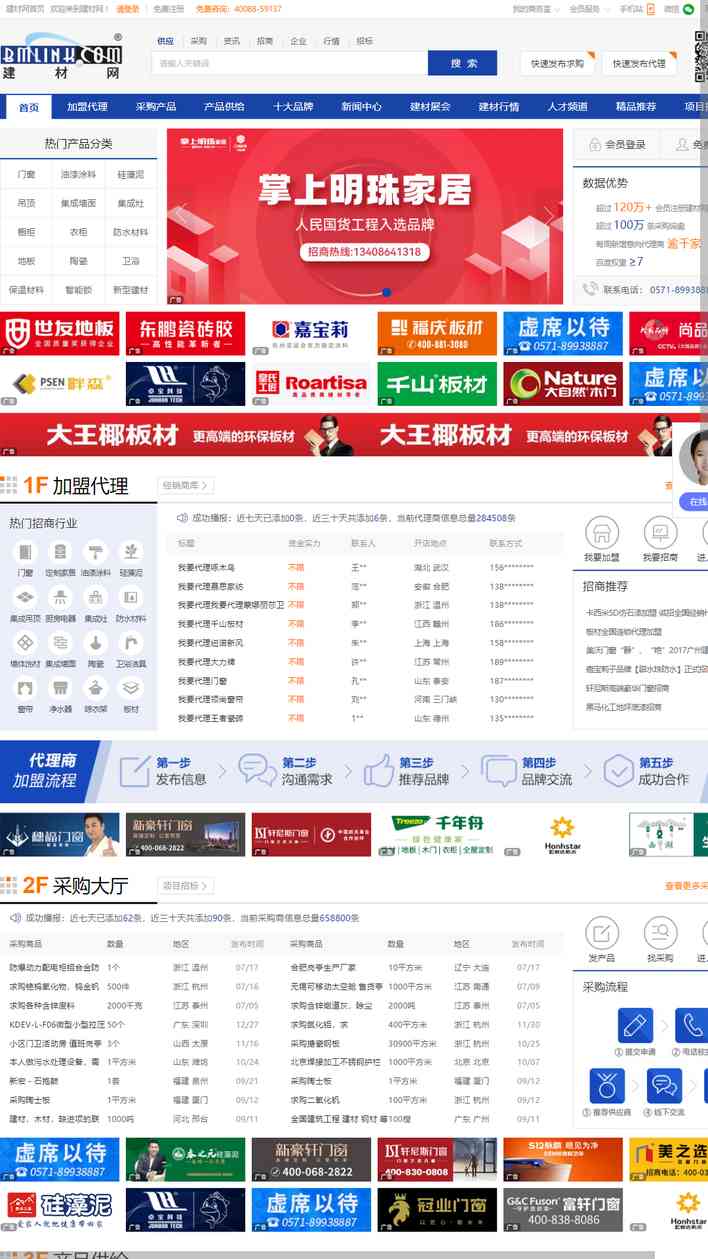Open the 陶瓷 industry icon
The height and width of the screenshot is (1259, 708).
coord(96,642)
